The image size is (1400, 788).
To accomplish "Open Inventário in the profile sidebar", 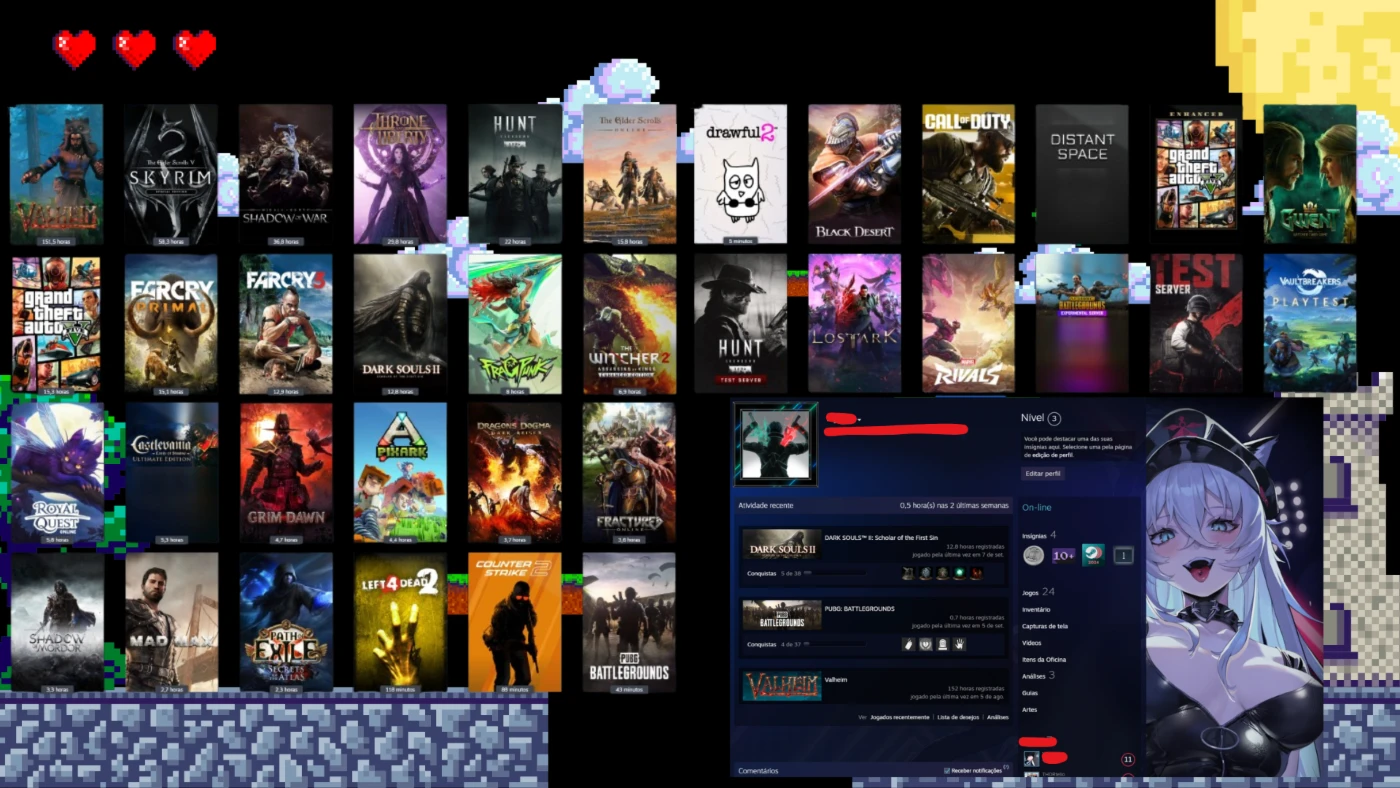I will tap(1036, 609).
